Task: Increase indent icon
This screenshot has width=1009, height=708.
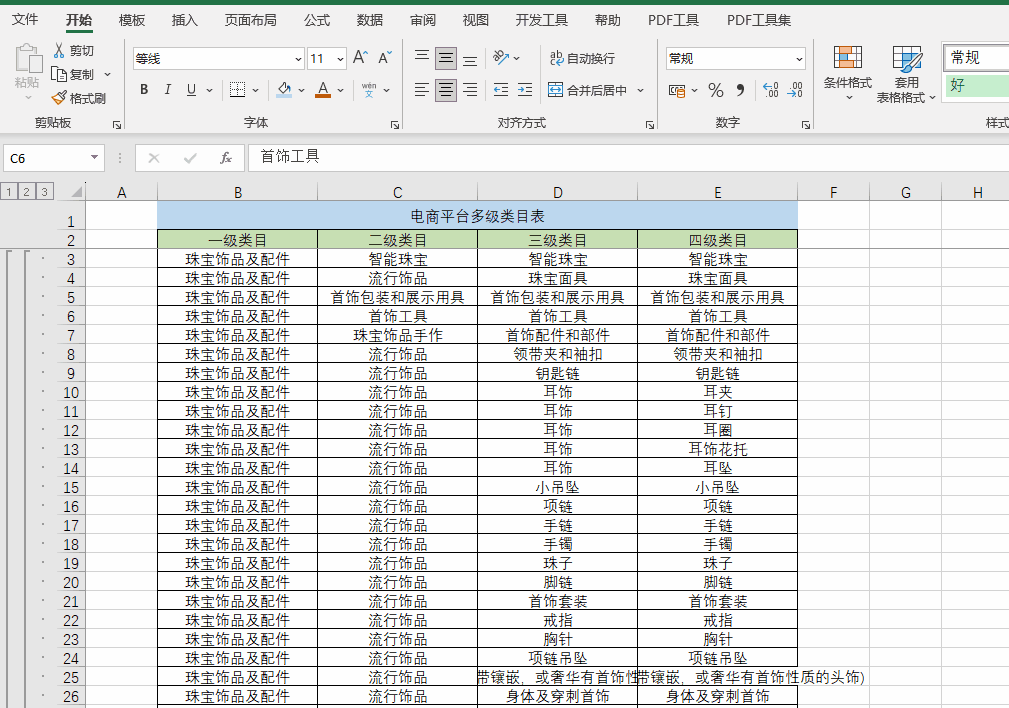Action: point(525,89)
